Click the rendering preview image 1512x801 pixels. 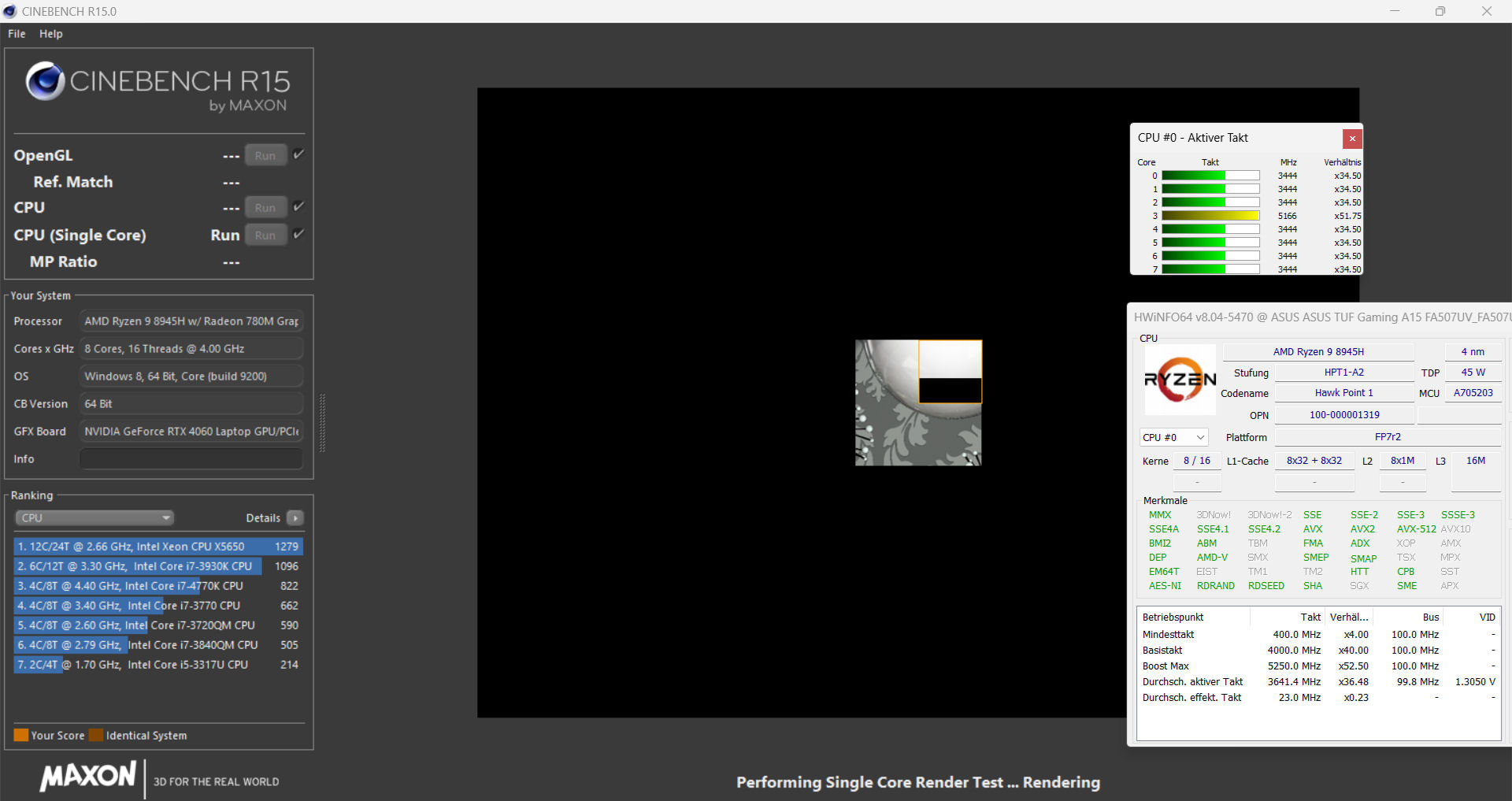pos(918,402)
